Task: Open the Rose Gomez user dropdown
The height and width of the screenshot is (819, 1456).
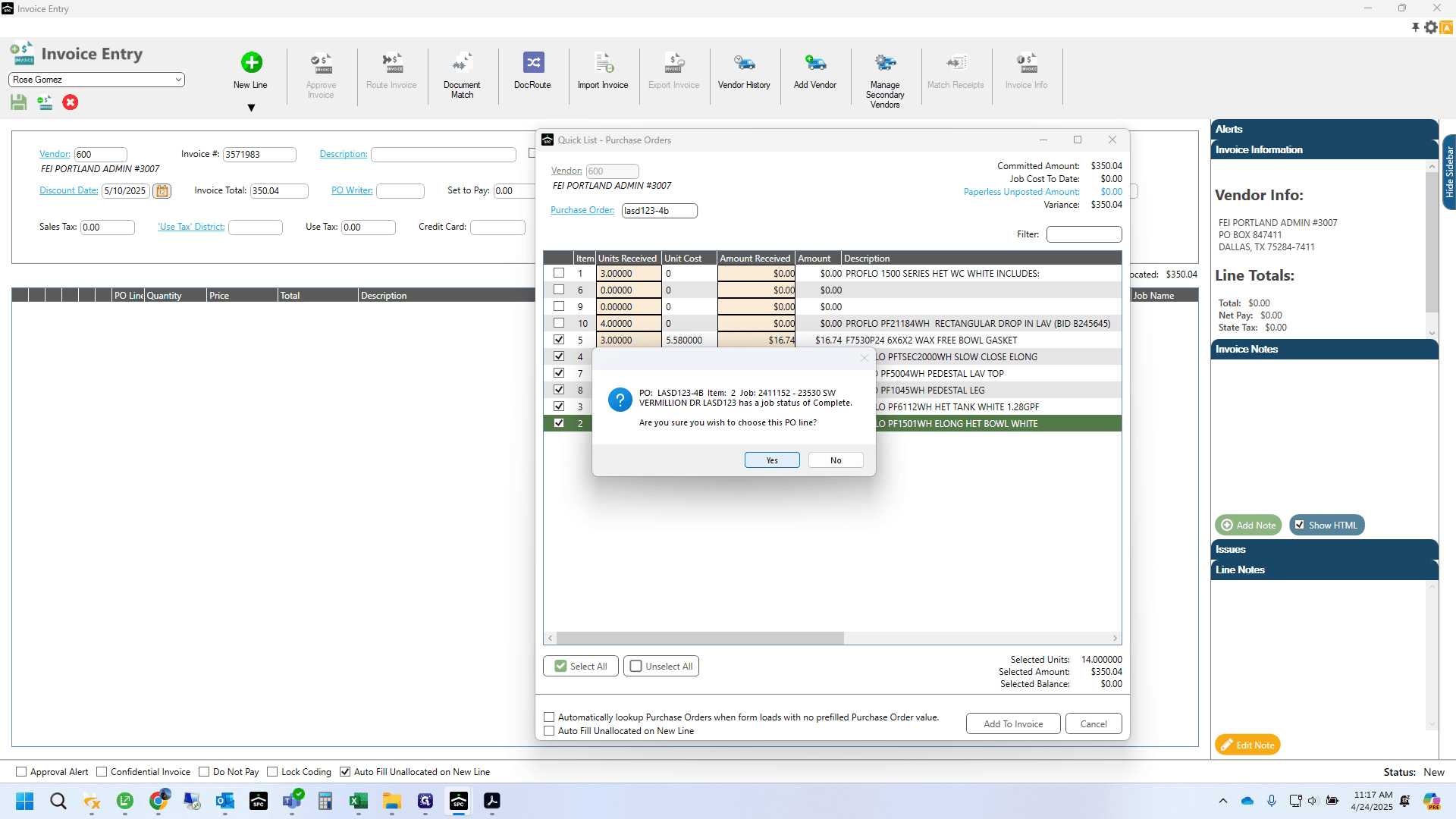Action: click(x=96, y=80)
